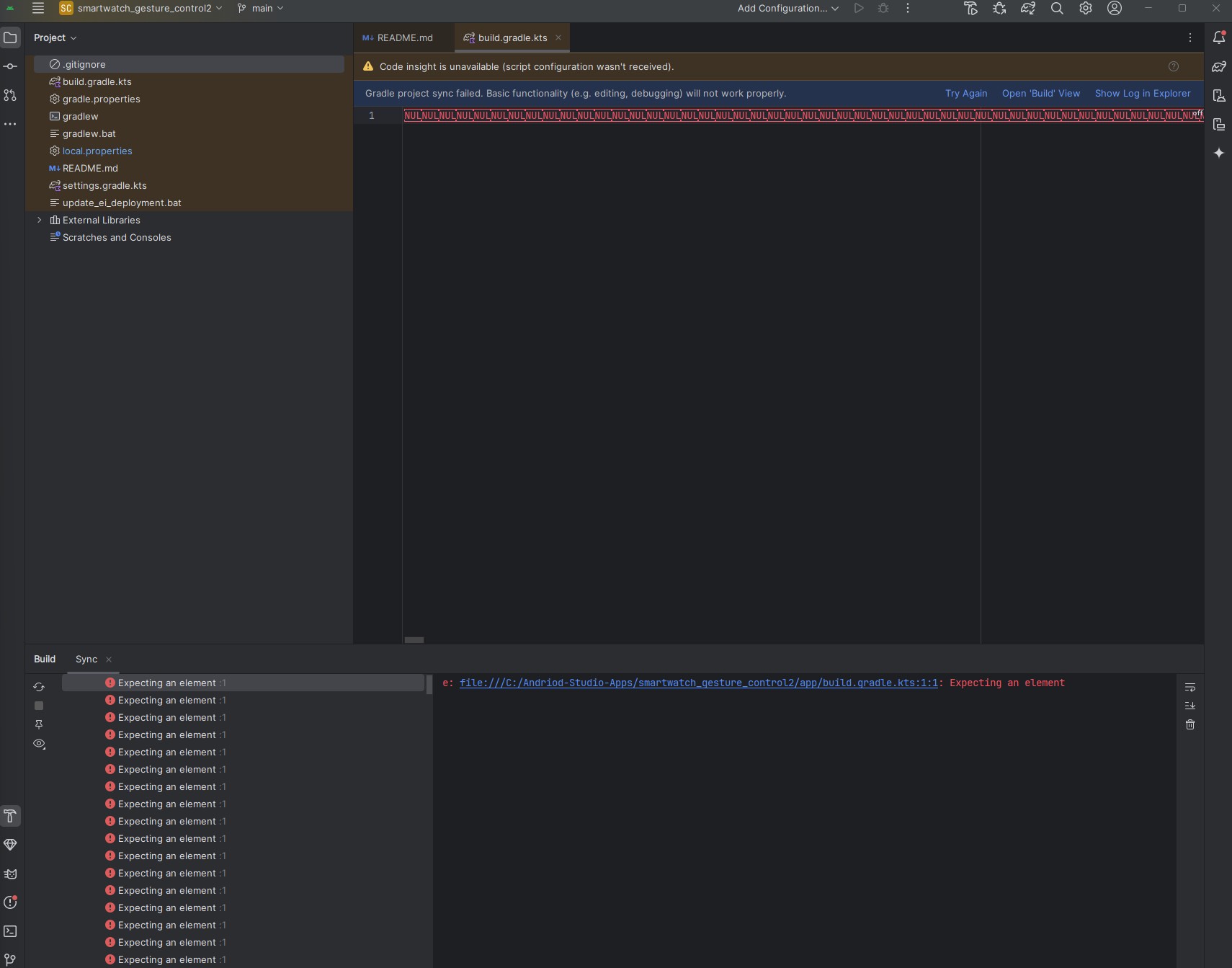The image size is (1232, 968).
Task: Select .gitignore in project tree
Action: tap(189, 64)
